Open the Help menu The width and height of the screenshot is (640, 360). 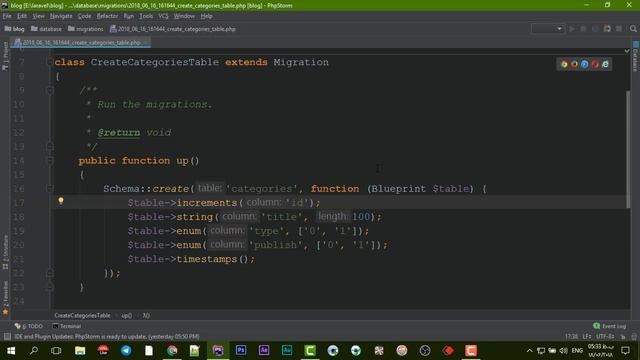(x=206, y=16)
